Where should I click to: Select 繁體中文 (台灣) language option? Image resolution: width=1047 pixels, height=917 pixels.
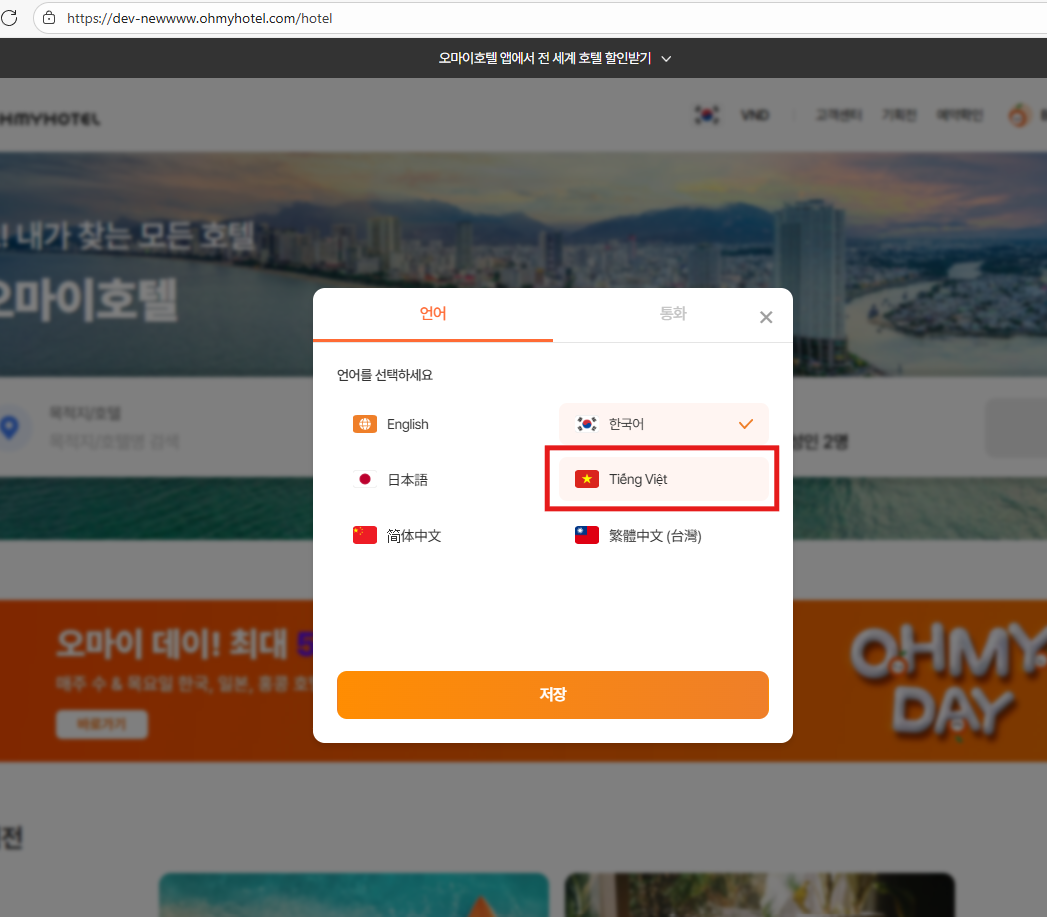point(664,536)
